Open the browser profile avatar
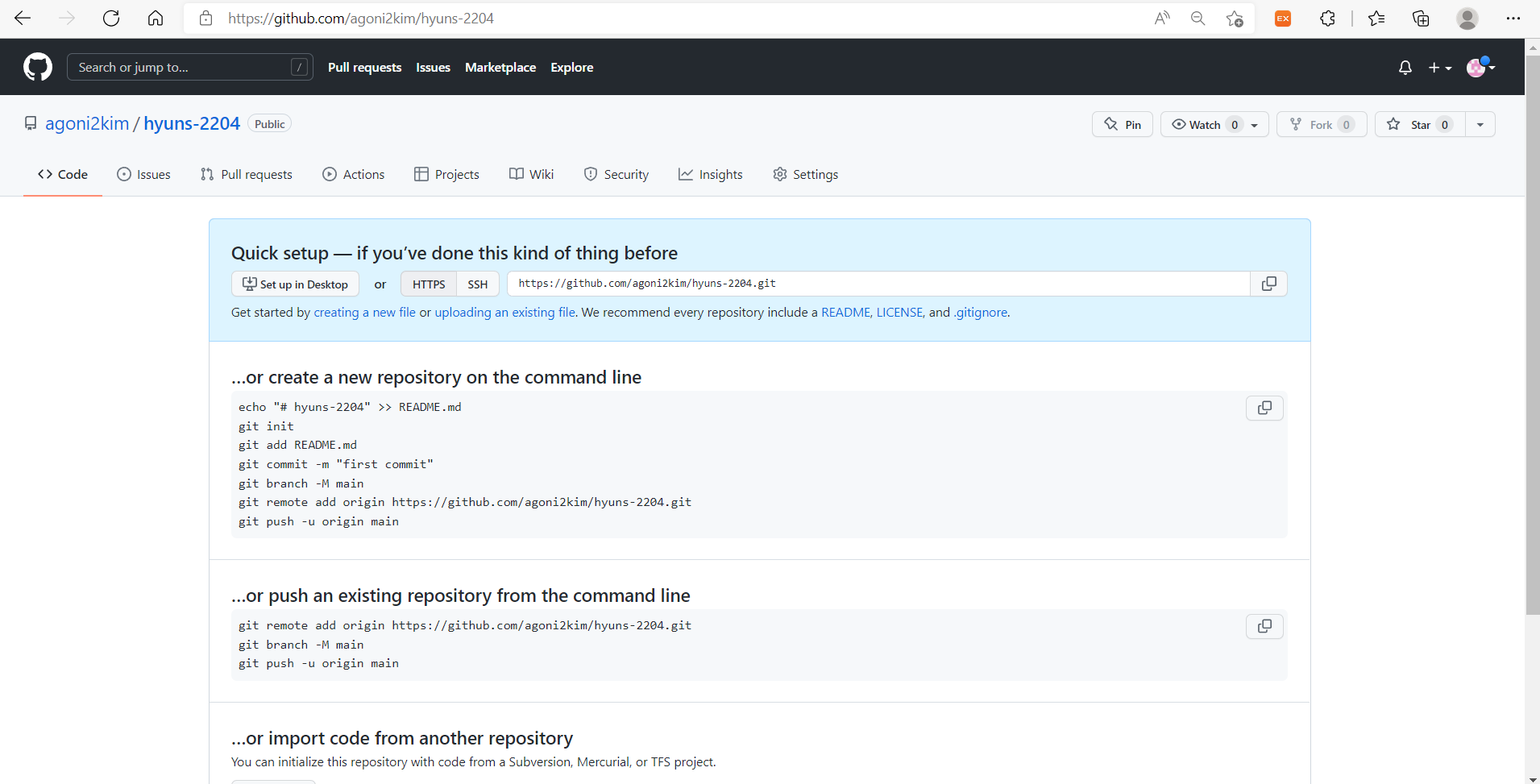1540x784 pixels. click(1467, 18)
